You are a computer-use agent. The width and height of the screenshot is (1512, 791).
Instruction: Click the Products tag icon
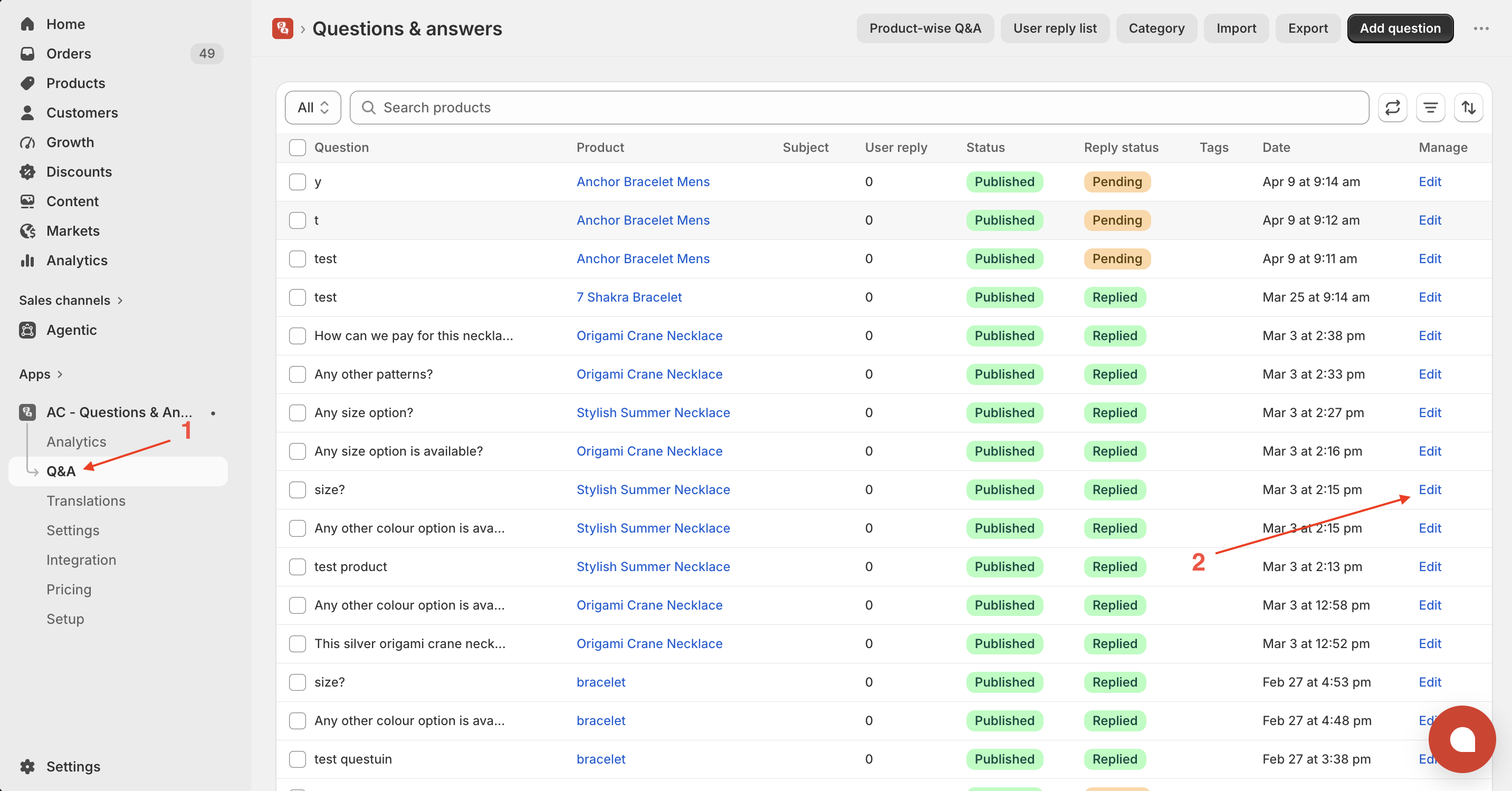pos(27,83)
